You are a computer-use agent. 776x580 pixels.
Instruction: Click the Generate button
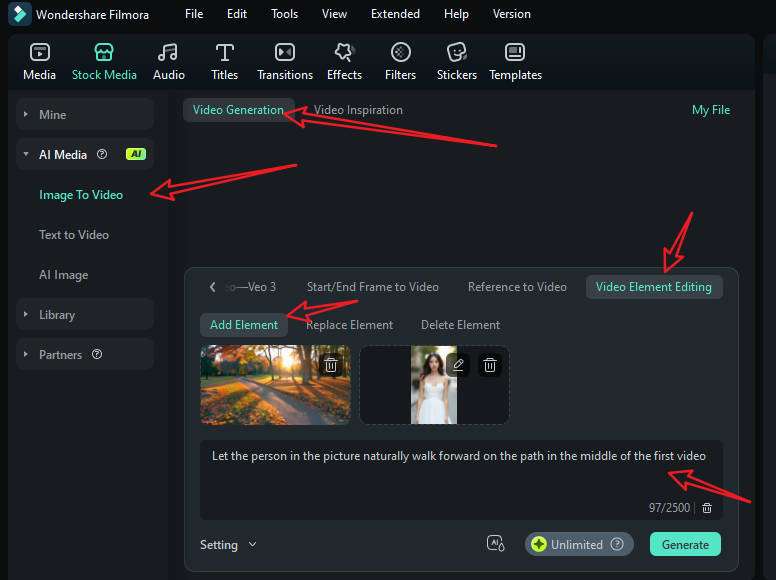tap(685, 544)
